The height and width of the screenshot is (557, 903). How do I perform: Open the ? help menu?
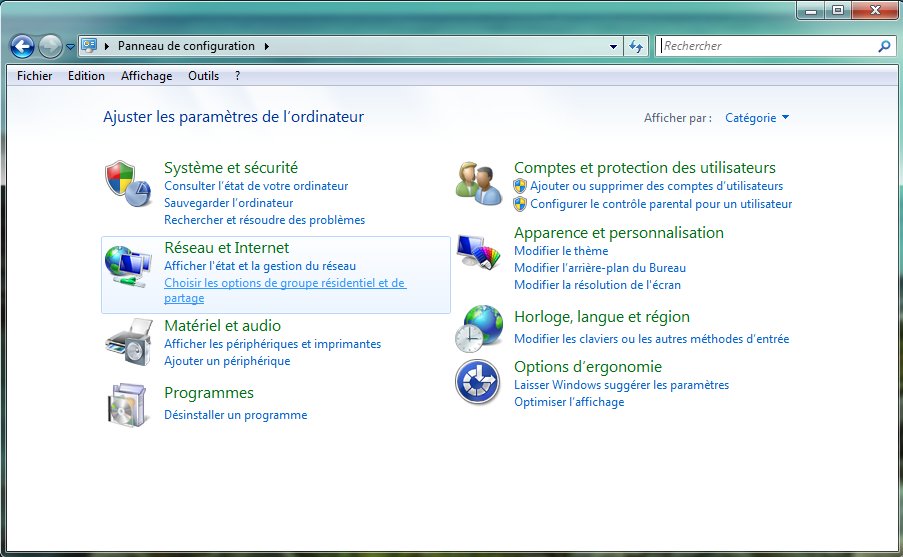pos(237,76)
